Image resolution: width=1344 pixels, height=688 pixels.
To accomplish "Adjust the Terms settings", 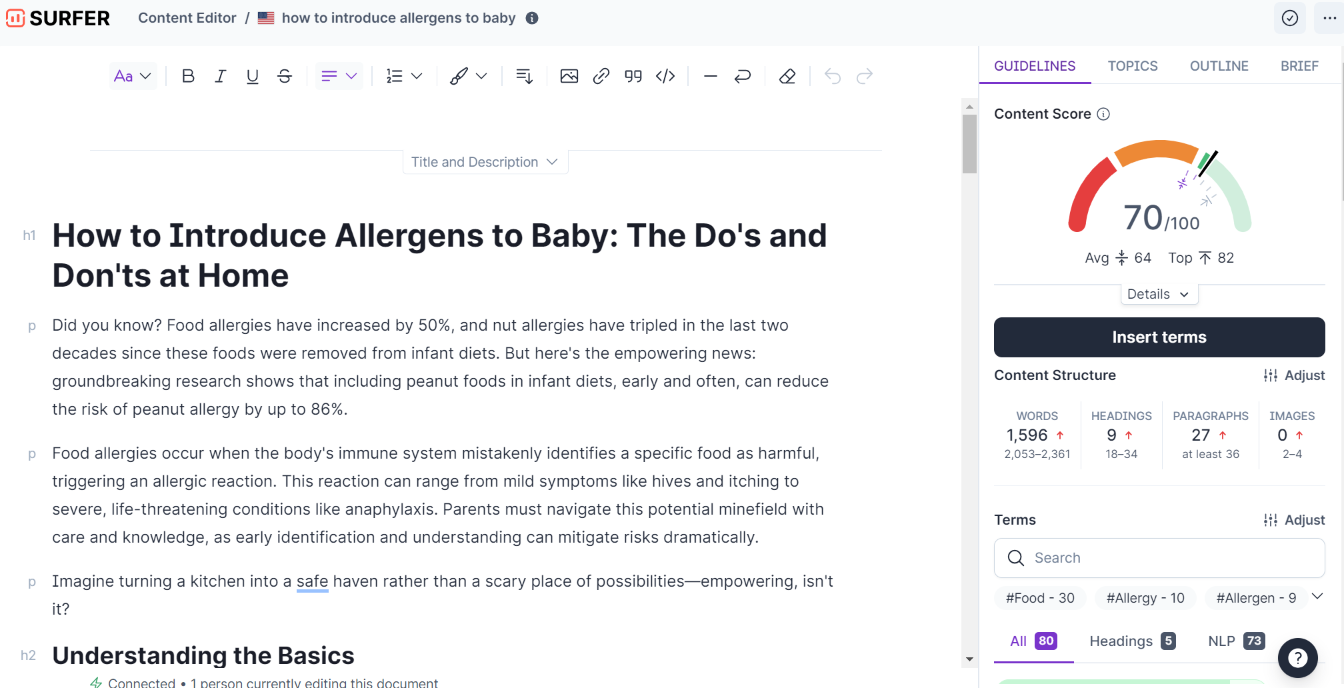I will [x=1294, y=520].
